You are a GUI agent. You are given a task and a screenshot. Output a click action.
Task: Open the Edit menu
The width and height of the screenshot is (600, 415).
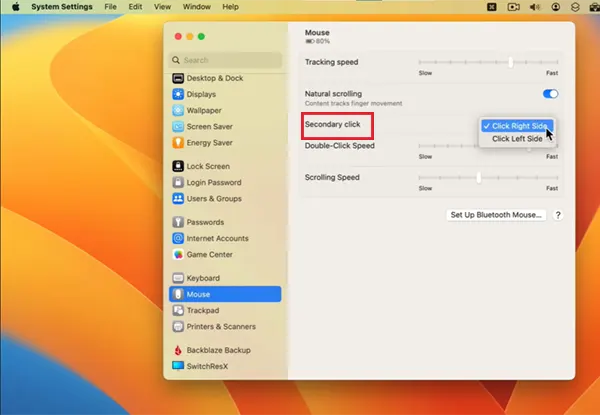[135, 7]
